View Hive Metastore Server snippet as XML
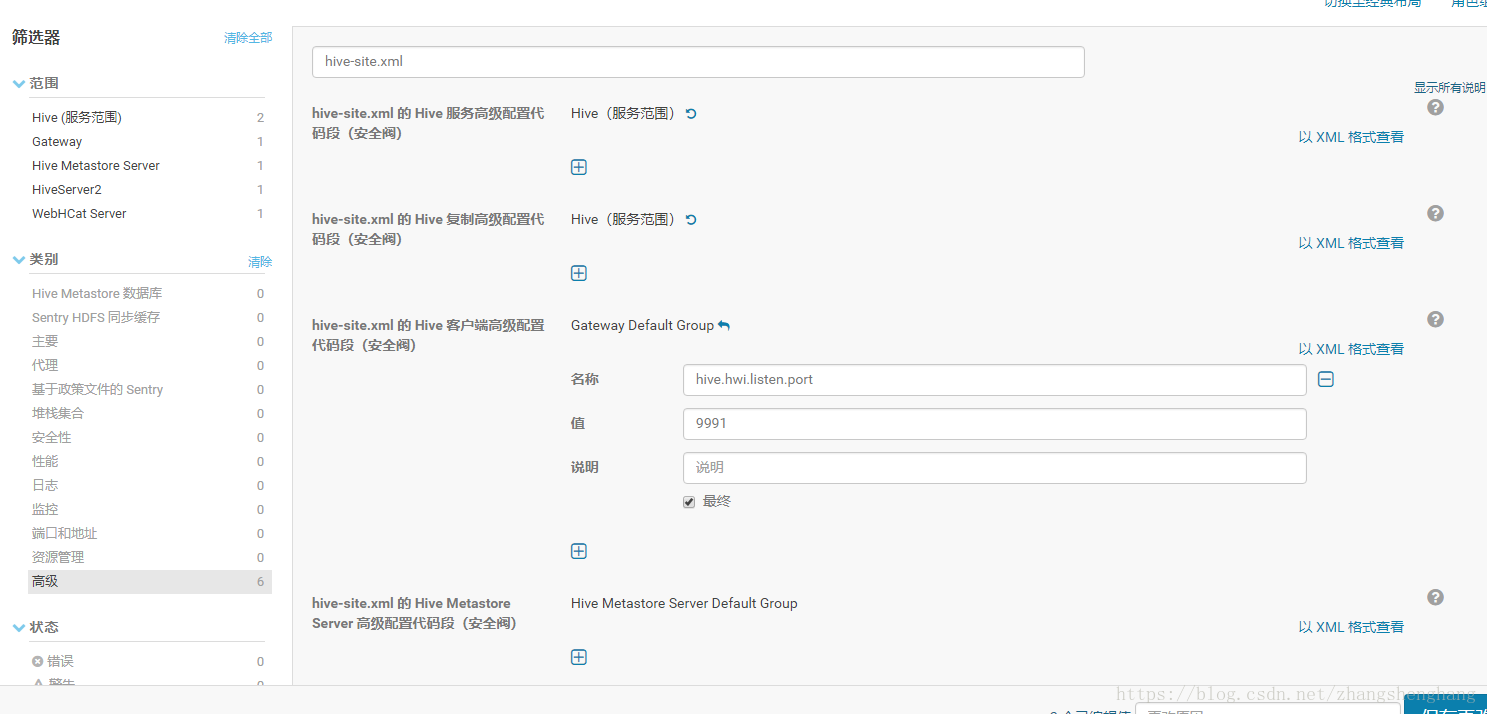The height and width of the screenshot is (714, 1487). tap(1351, 627)
